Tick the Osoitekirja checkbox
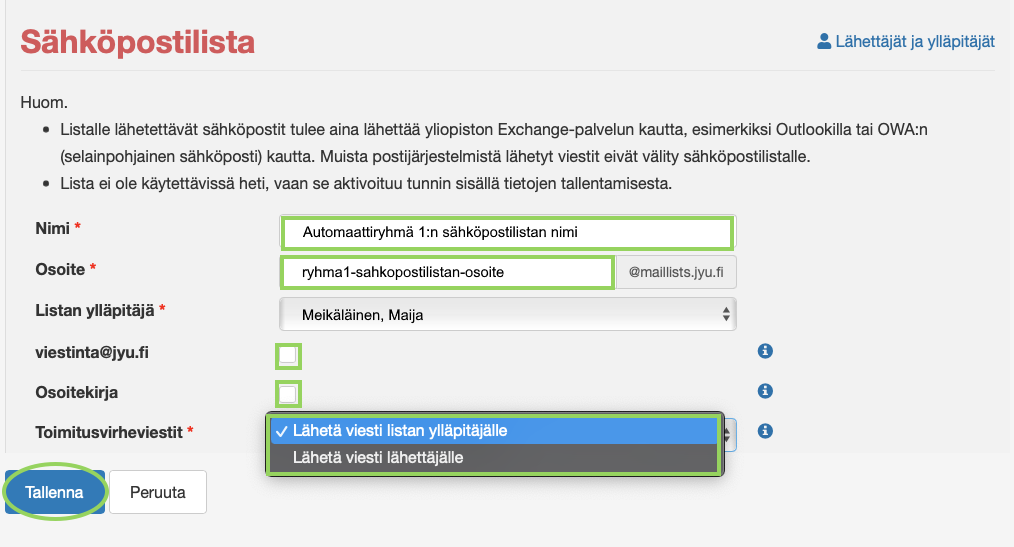The image size is (1014, 547). pos(288,394)
